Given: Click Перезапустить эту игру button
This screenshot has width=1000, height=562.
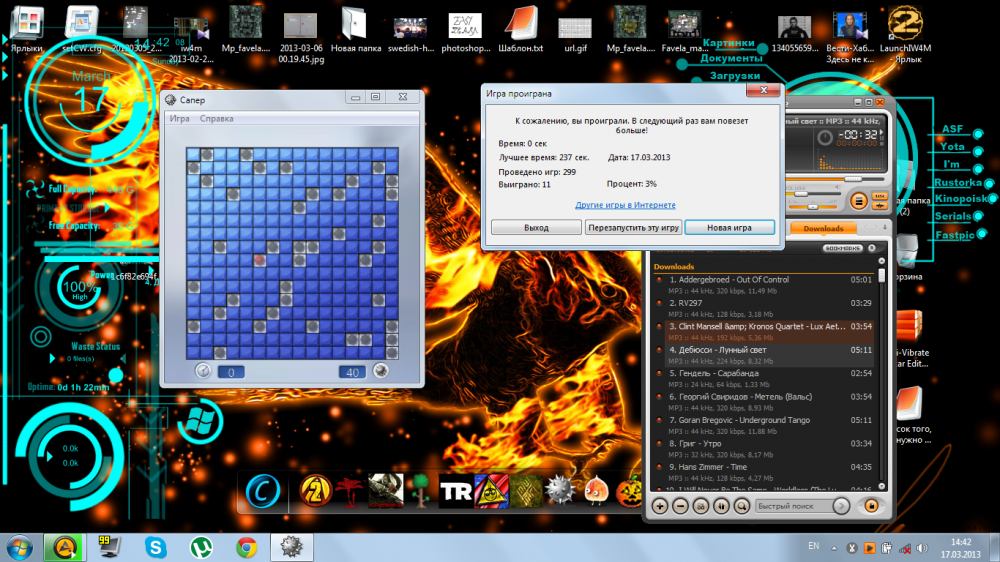Looking at the screenshot, I should point(633,227).
